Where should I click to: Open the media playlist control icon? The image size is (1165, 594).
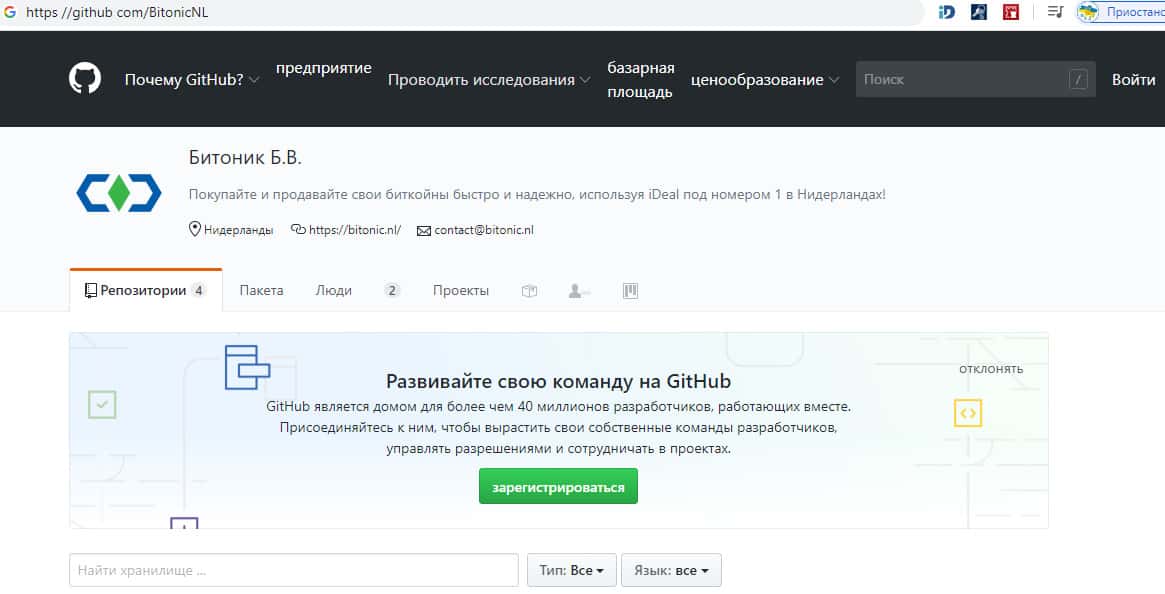(x=1054, y=12)
